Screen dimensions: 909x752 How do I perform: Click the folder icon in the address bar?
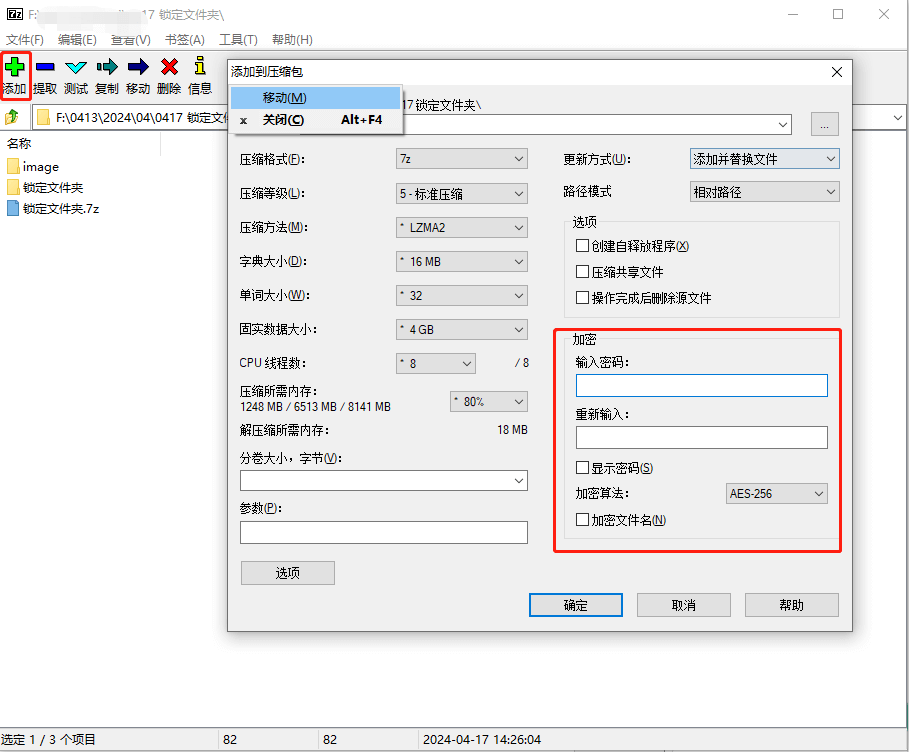pyautogui.click(x=43, y=117)
